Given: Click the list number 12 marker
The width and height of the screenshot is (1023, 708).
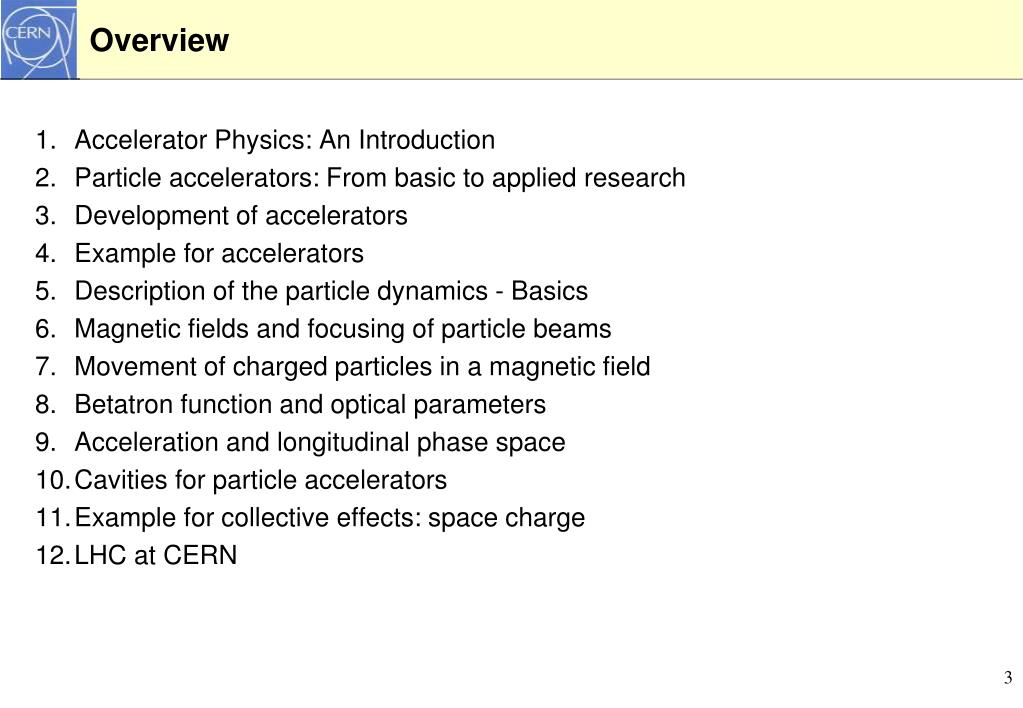Looking at the screenshot, I should 52,555.
